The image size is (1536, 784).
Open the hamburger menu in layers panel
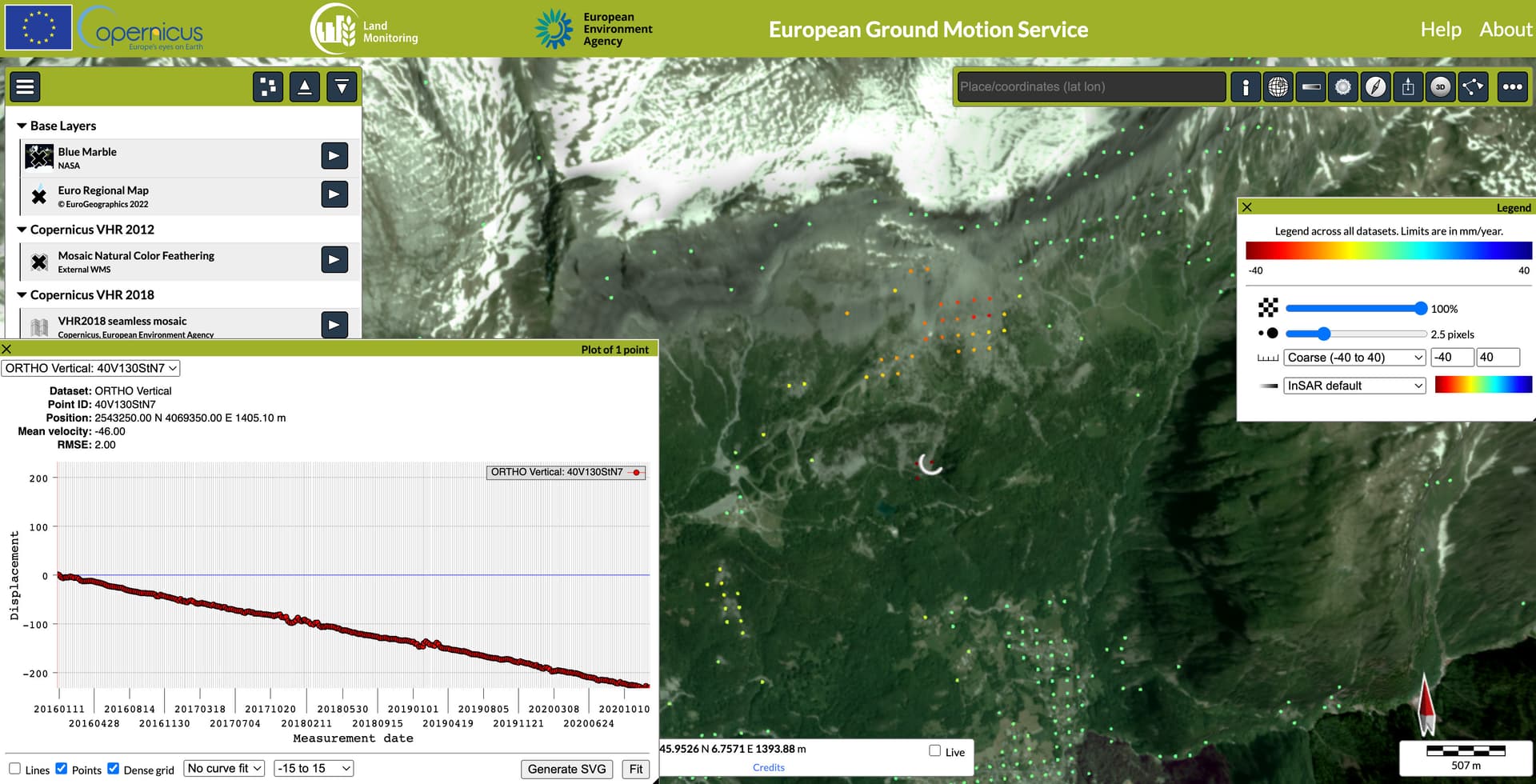click(x=25, y=86)
